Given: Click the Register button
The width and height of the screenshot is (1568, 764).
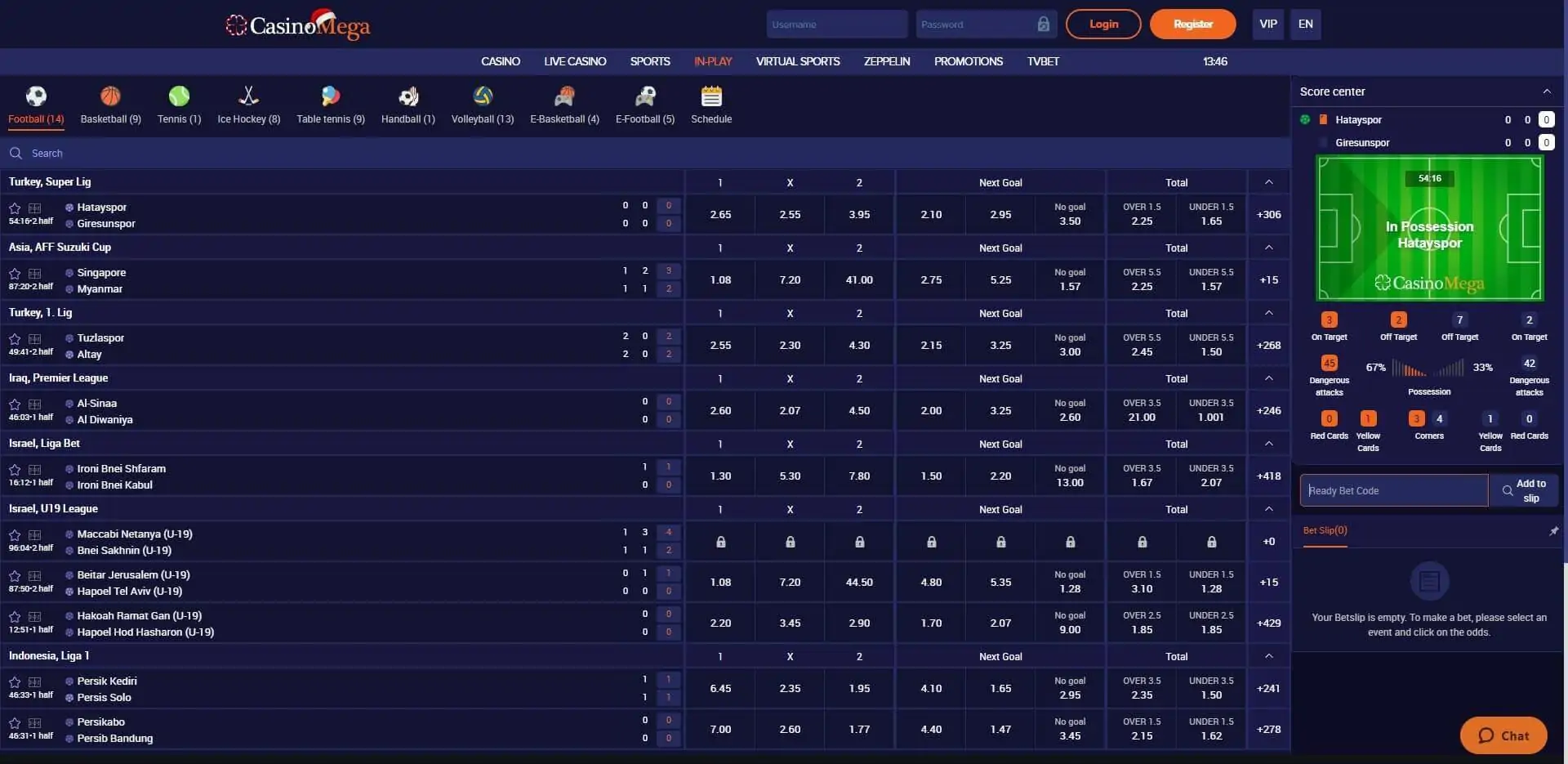Looking at the screenshot, I should pyautogui.click(x=1192, y=24).
